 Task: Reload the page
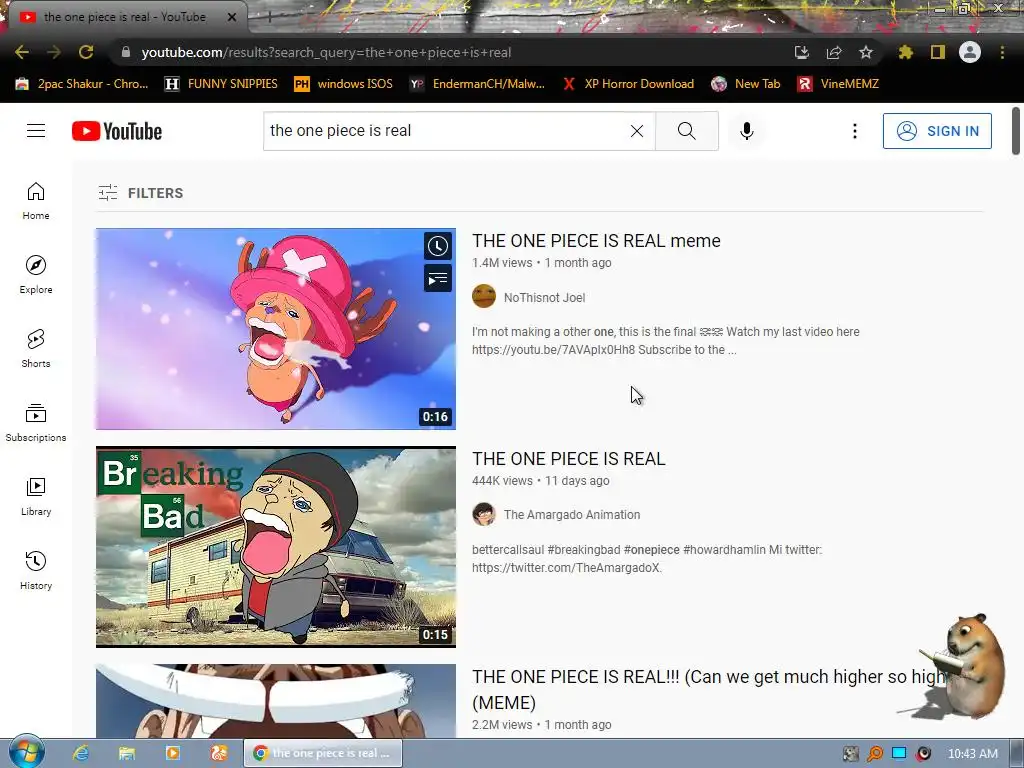(x=86, y=52)
